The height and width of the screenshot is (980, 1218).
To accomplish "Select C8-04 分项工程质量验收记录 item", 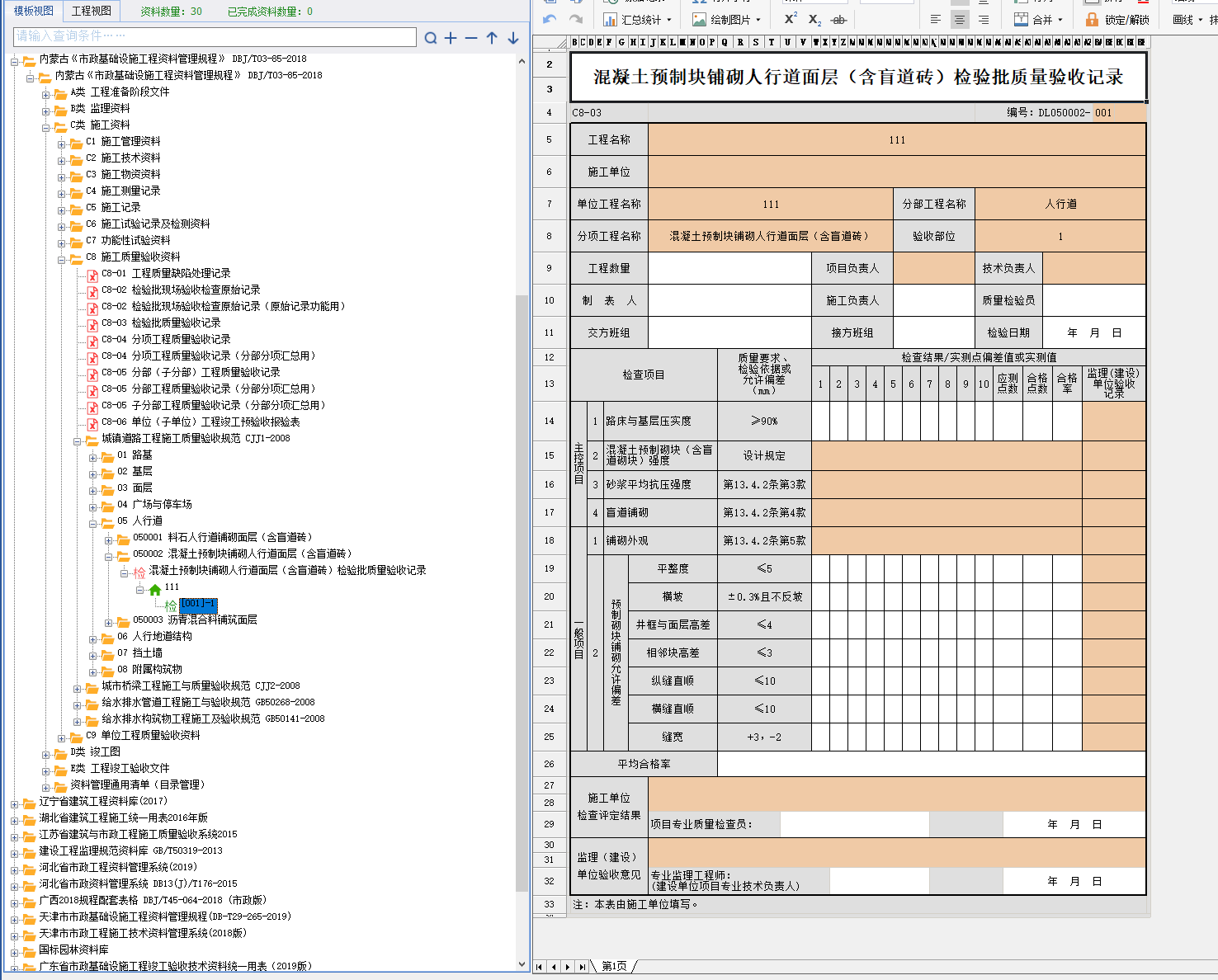I will (x=166, y=339).
